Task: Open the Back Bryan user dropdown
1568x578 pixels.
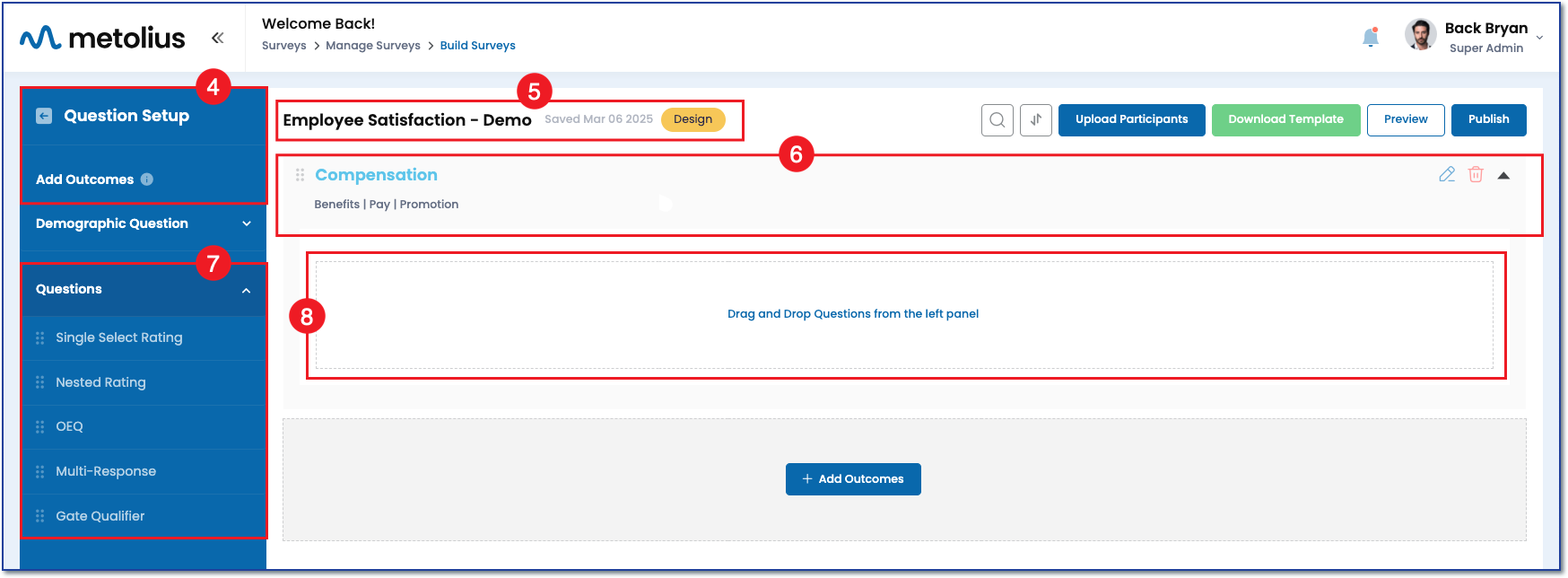Action: (1539, 38)
